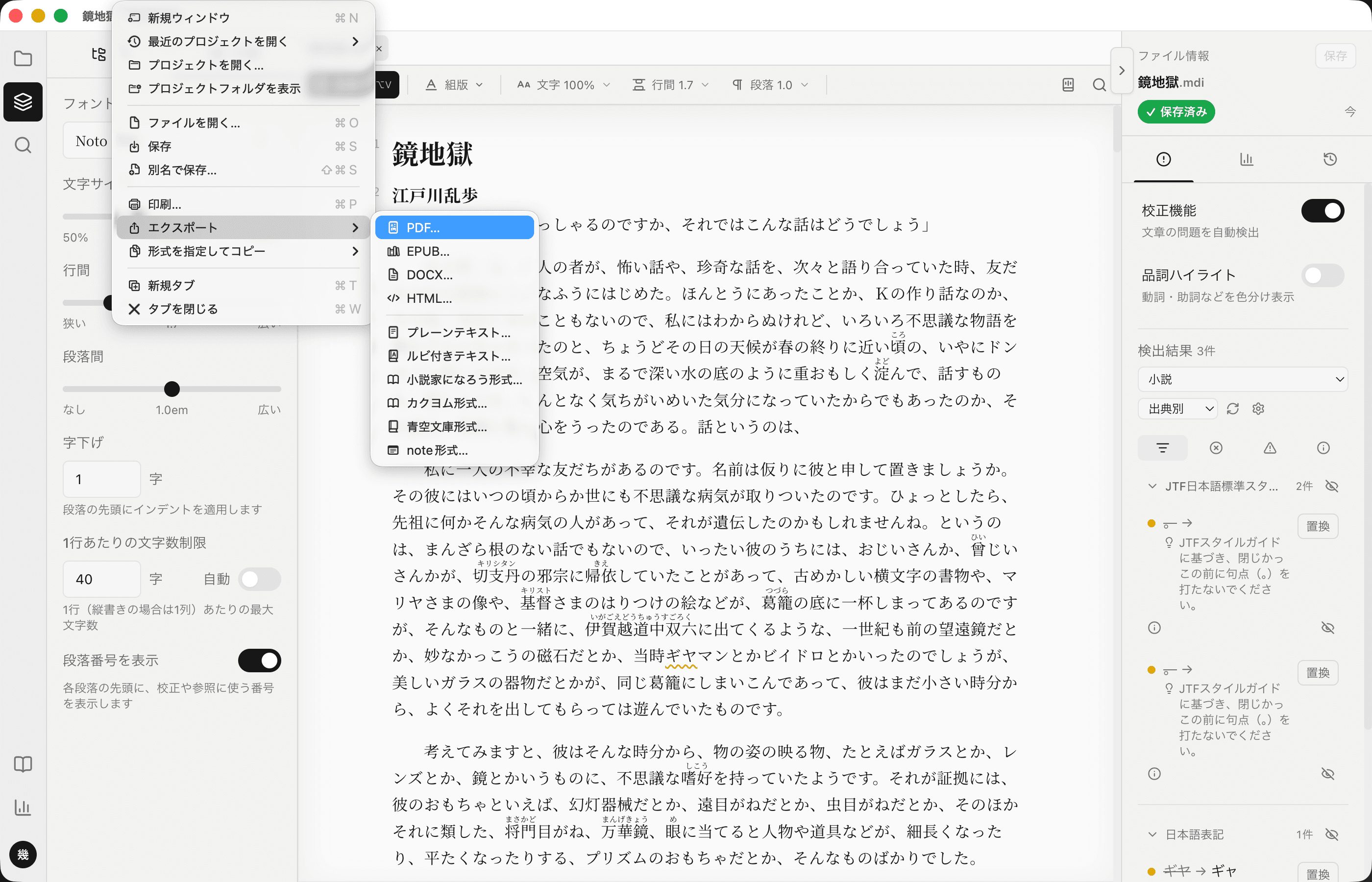Click the 保存 button in file info
Viewport: 1372px width, 882px height.
1335,55
